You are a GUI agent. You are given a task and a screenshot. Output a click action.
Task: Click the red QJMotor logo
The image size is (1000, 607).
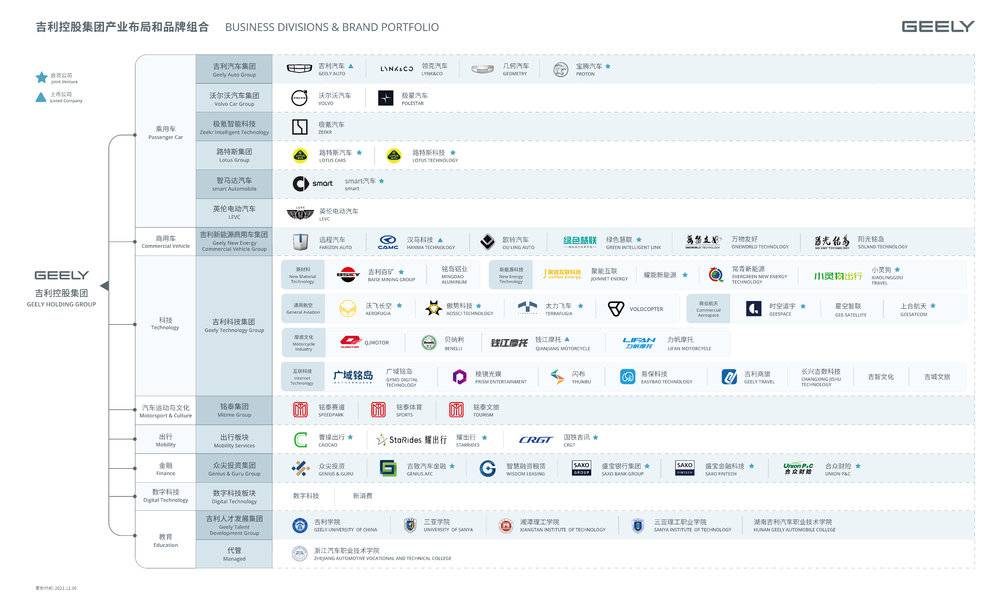point(349,342)
